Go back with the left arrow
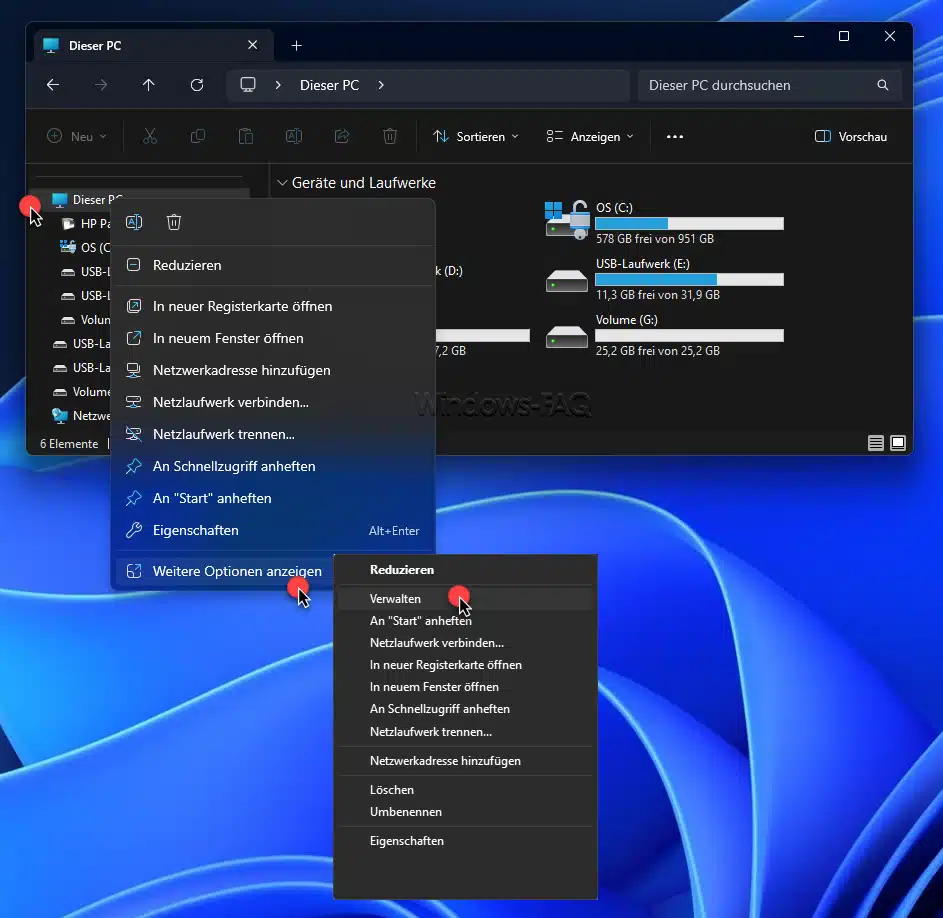This screenshot has height=918, width=943. coord(53,85)
